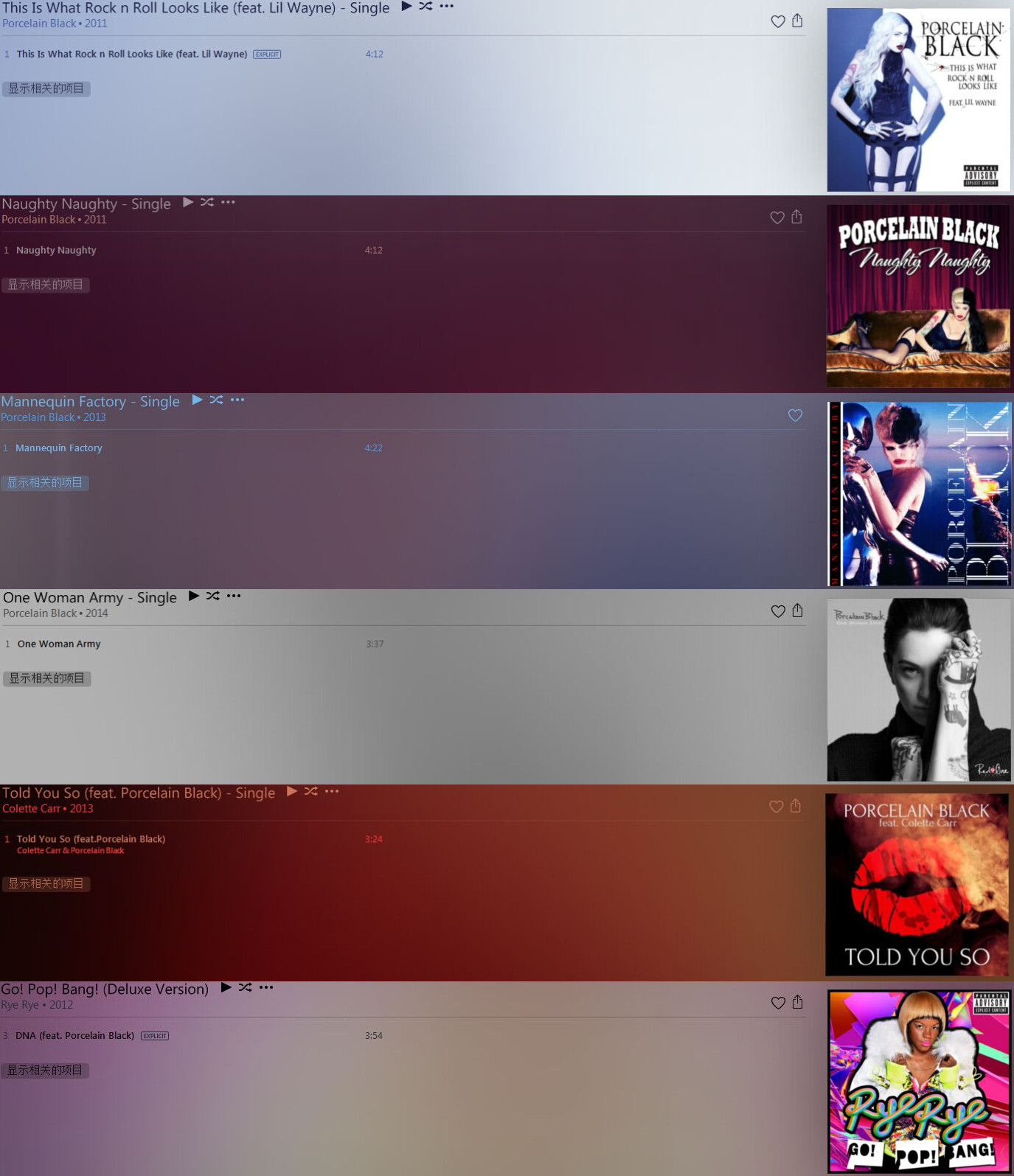This screenshot has height=1176, width=1014.
Task: Open more options for 'Go! Pop! Bang!' album
Action: [x=266, y=987]
